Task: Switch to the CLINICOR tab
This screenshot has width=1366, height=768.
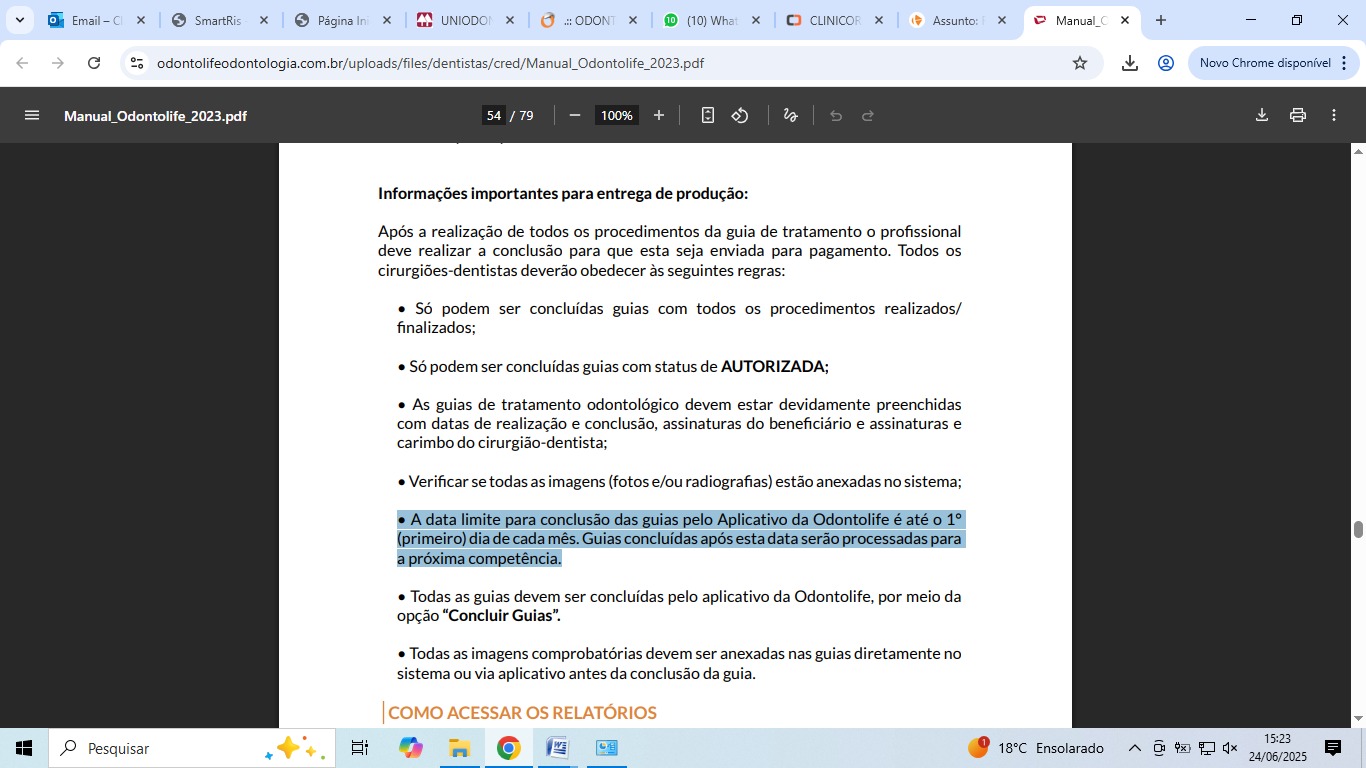Action: [x=836, y=20]
